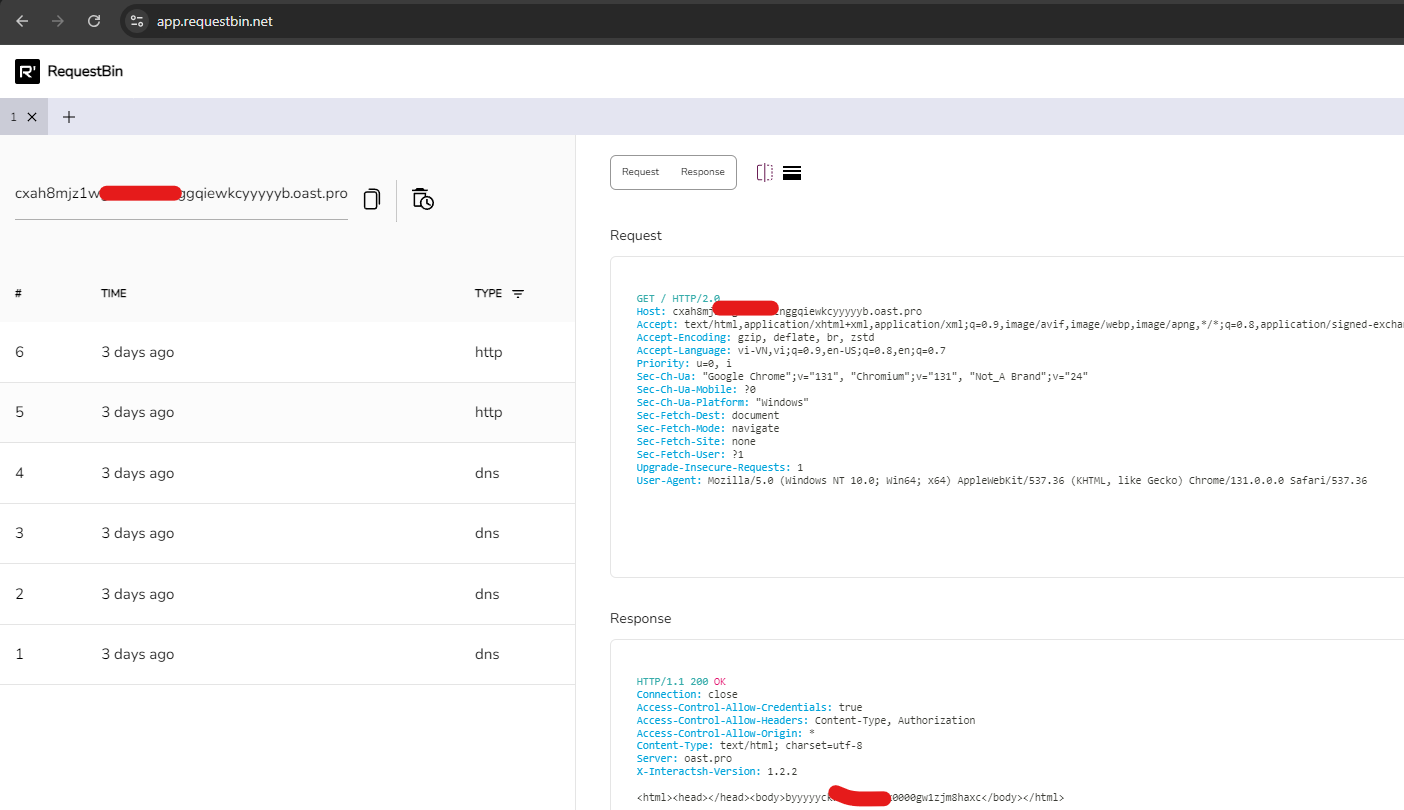The height and width of the screenshot is (810, 1404).
Task: Open the filter icon next to the TYPE column
Action: pyautogui.click(x=518, y=293)
